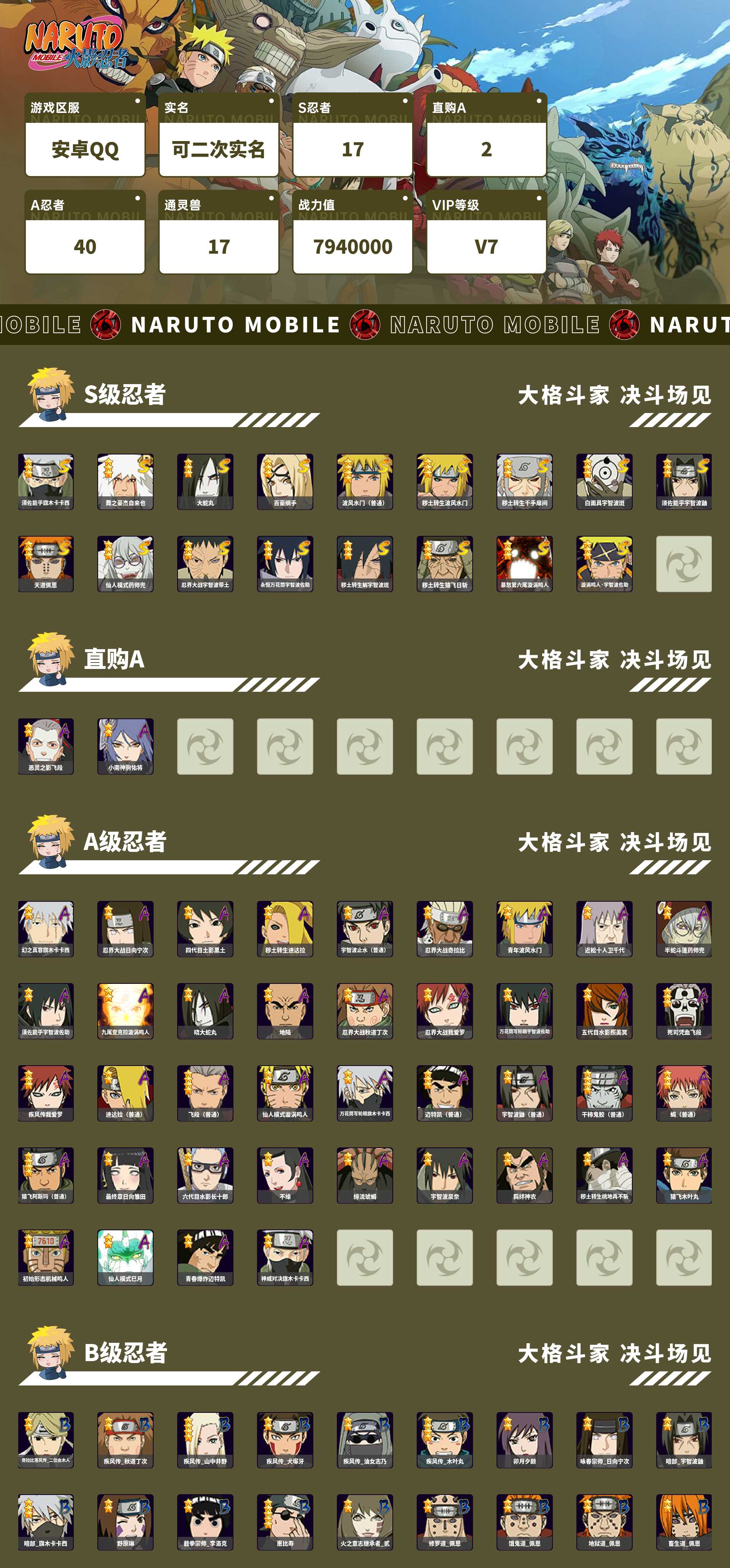Click the 实名 可二次实名 card
Image resolution: width=730 pixels, height=1568 pixels.
tap(219, 135)
